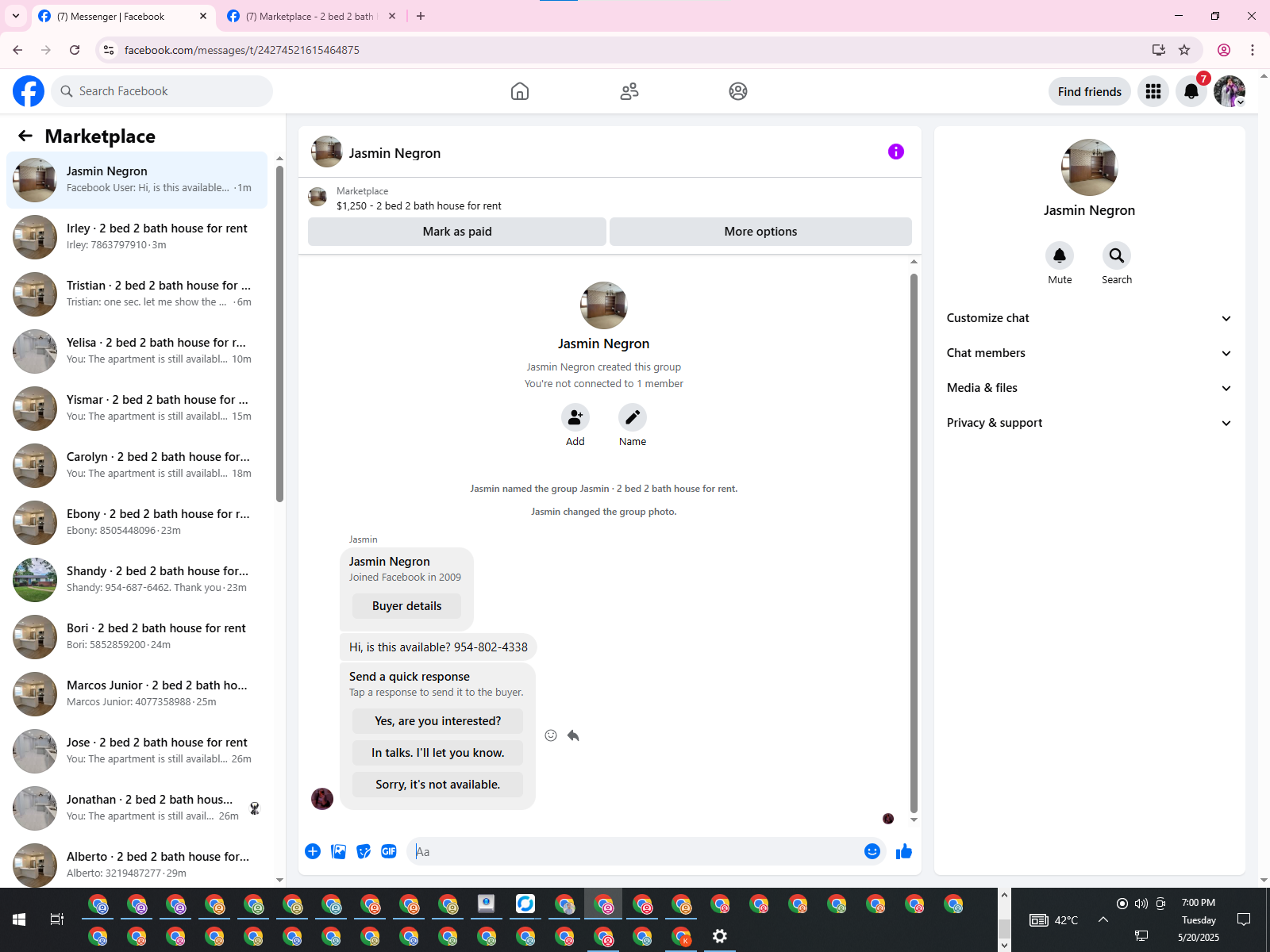Switch to the Messenger | Facebook tab
1270x952 pixels.
[x=123, y=17]
